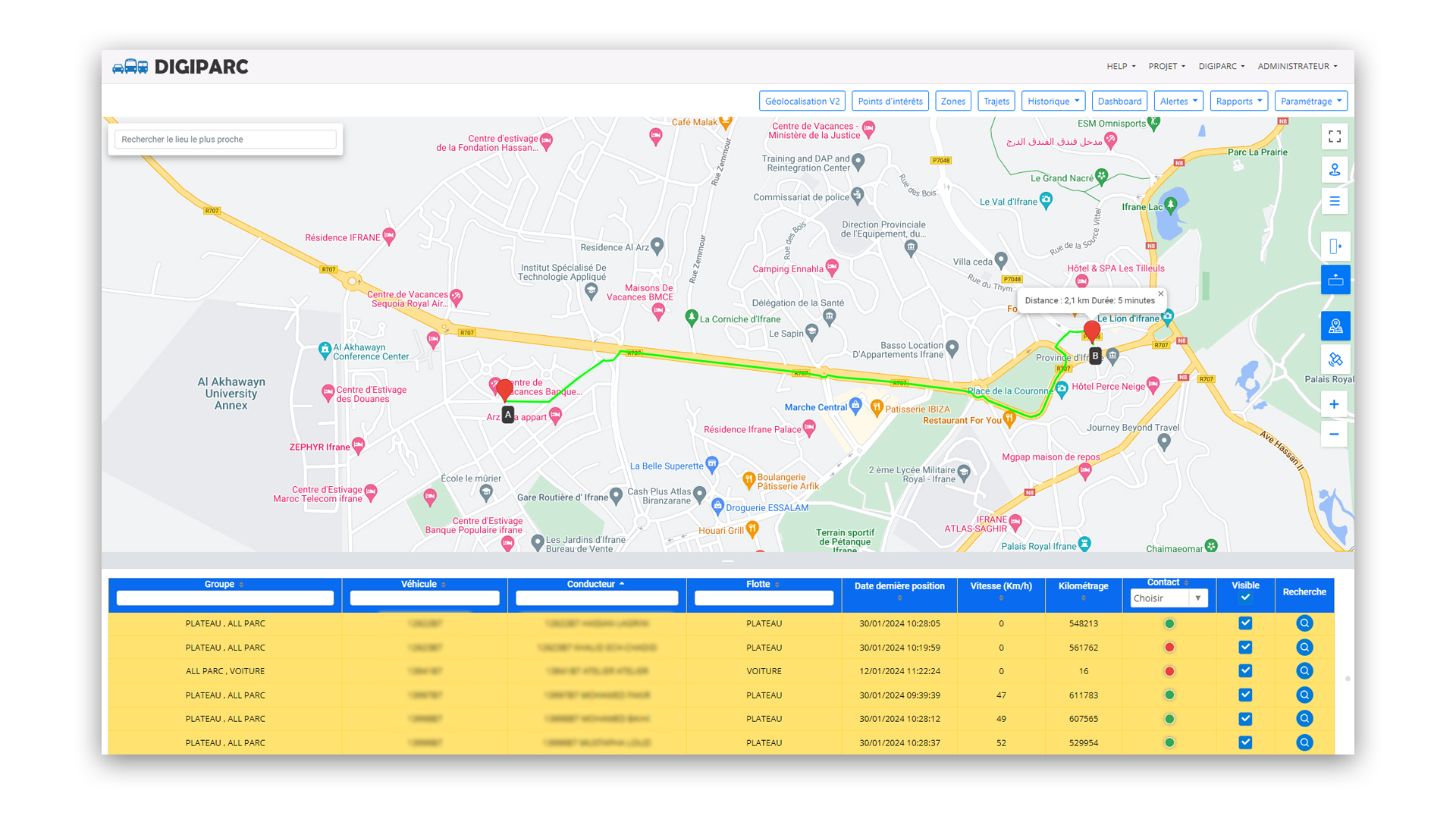The image size is (1456, 819).
Task: Click the Hôtel Perce Neige map pin
Action: pyautogui.click(x=1153, y=385)
